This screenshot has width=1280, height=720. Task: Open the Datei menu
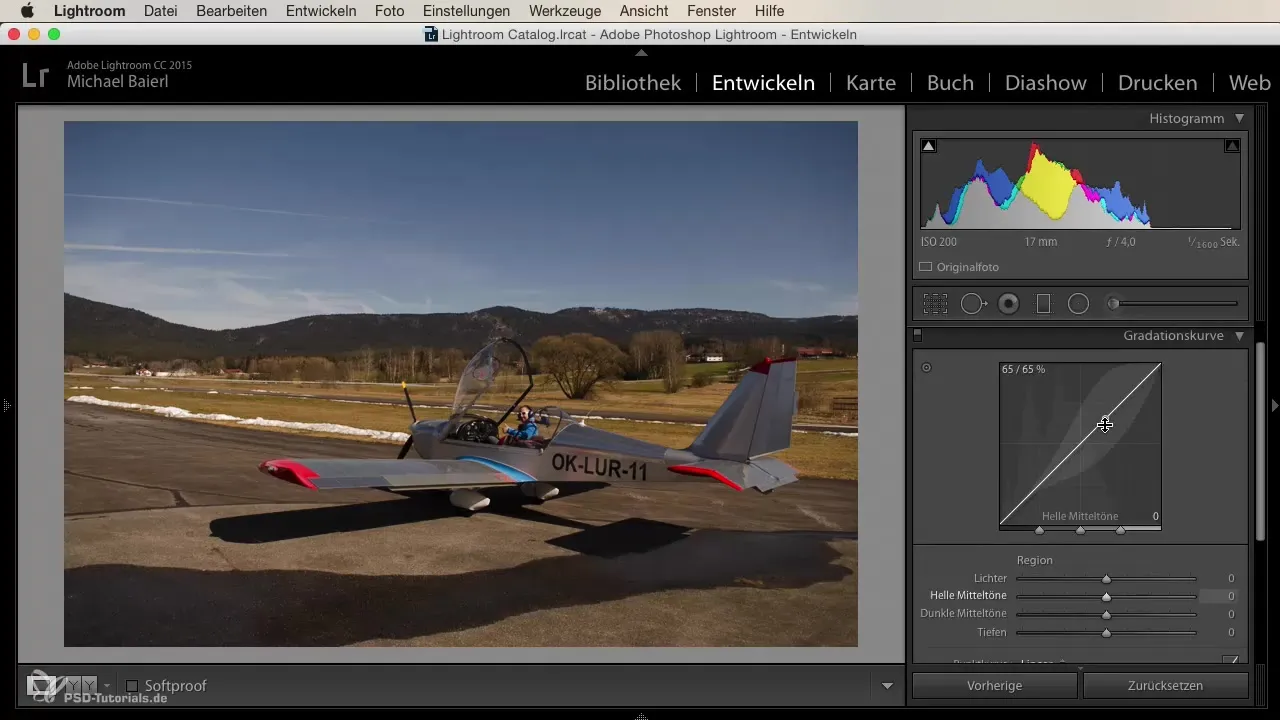pyautogui.click(x=162, y=11)
